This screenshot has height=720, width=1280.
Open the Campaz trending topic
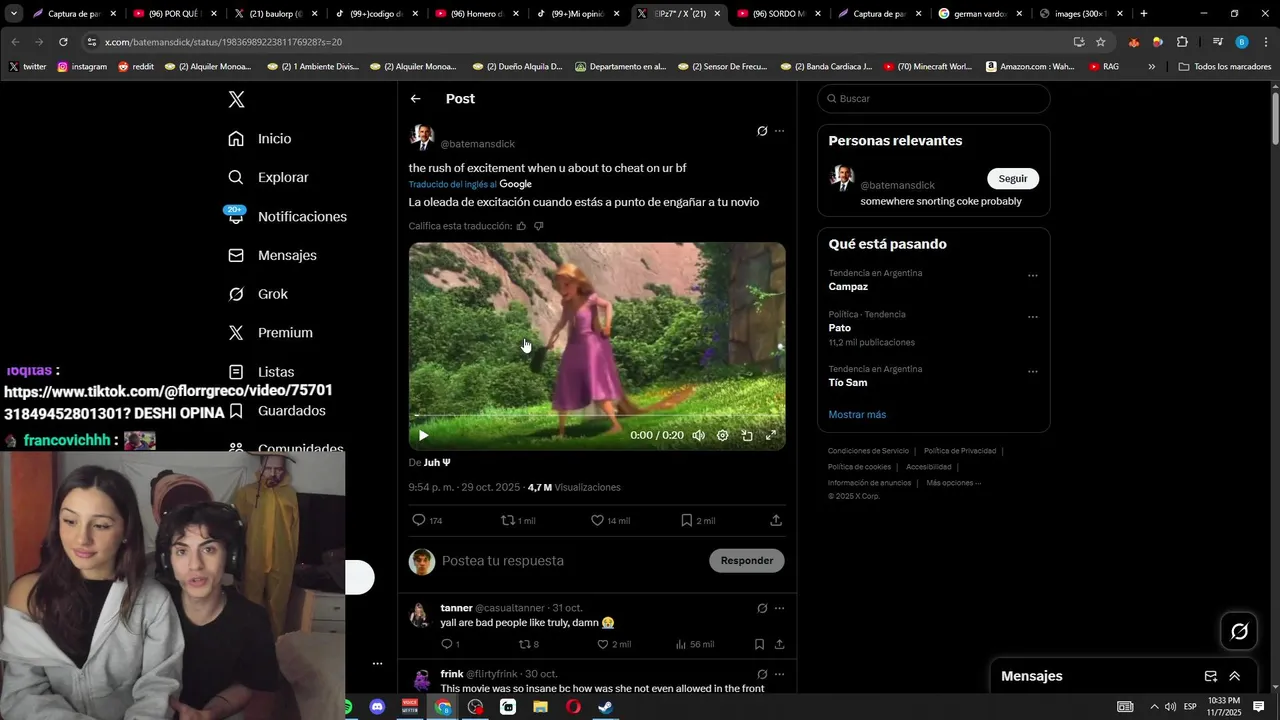click(848, 287)
